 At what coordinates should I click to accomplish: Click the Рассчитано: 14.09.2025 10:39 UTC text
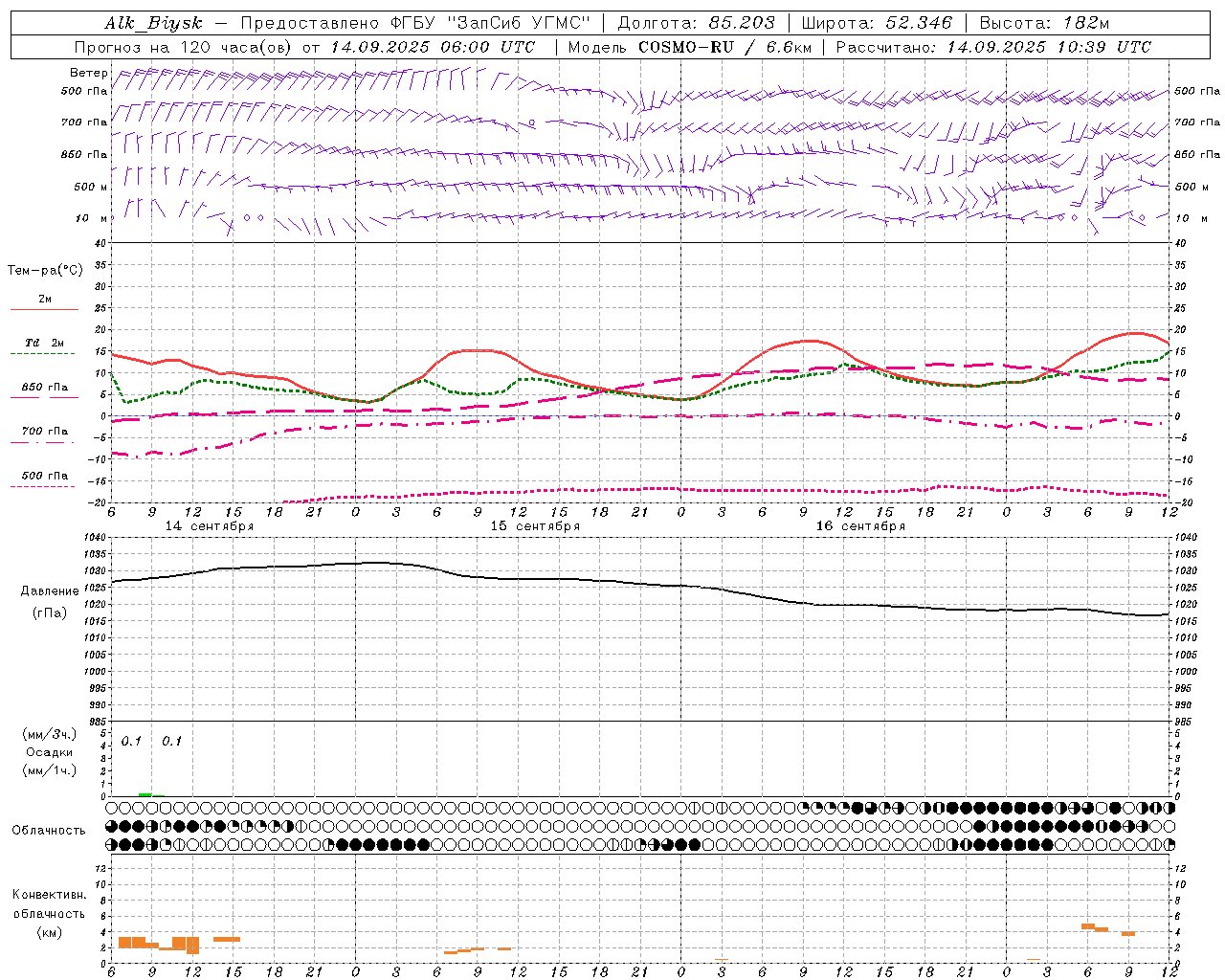click(993, 47)
